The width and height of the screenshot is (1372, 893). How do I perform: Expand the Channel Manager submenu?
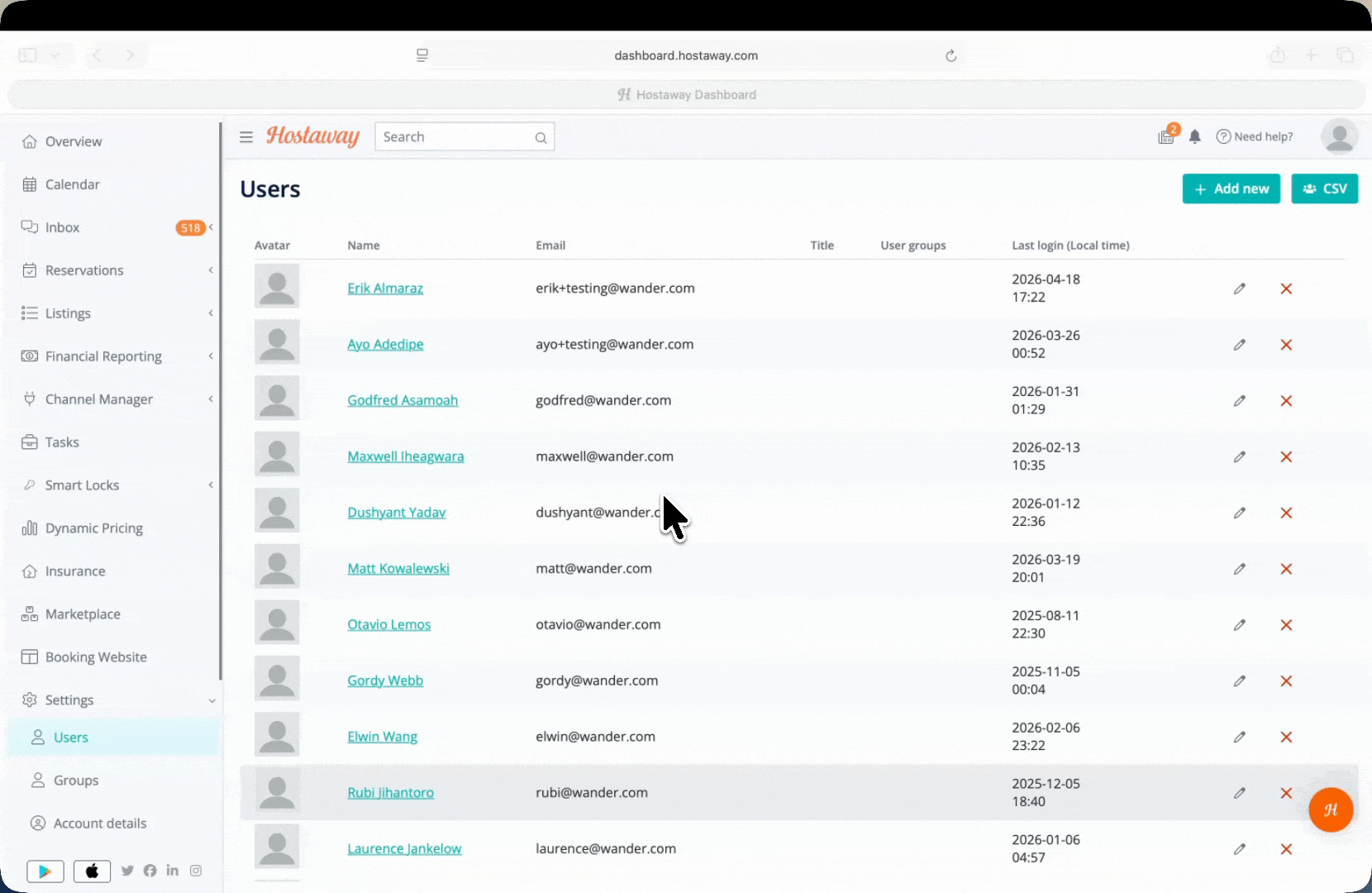211,399
